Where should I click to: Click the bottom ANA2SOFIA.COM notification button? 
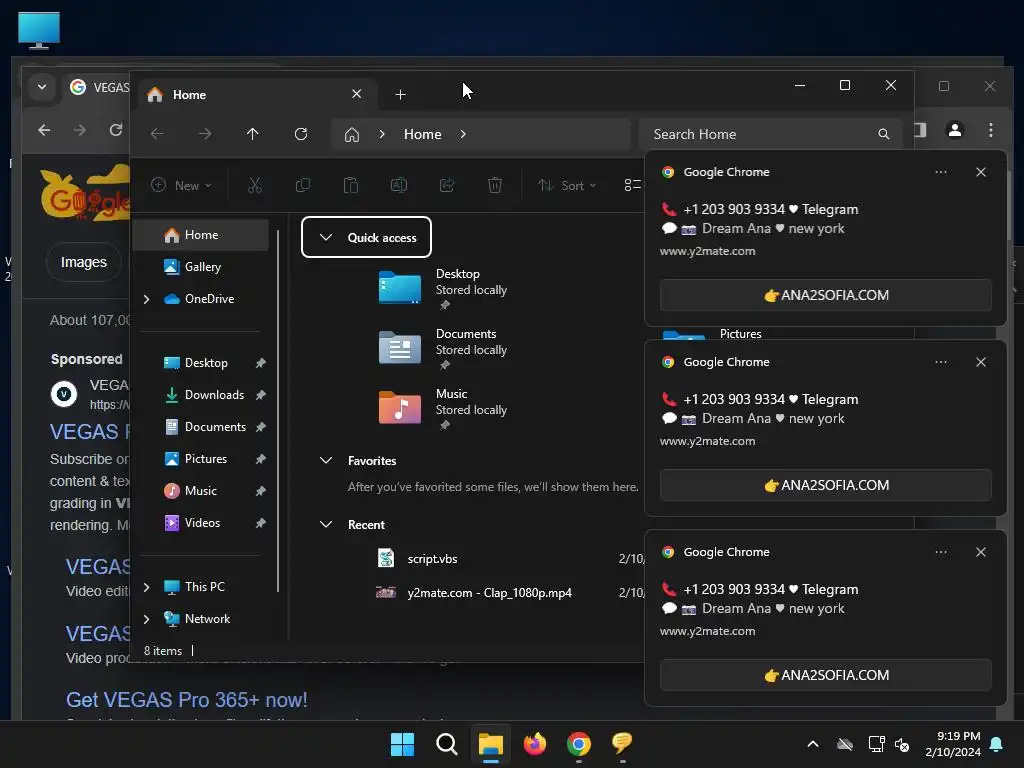(x=825, y=675)
